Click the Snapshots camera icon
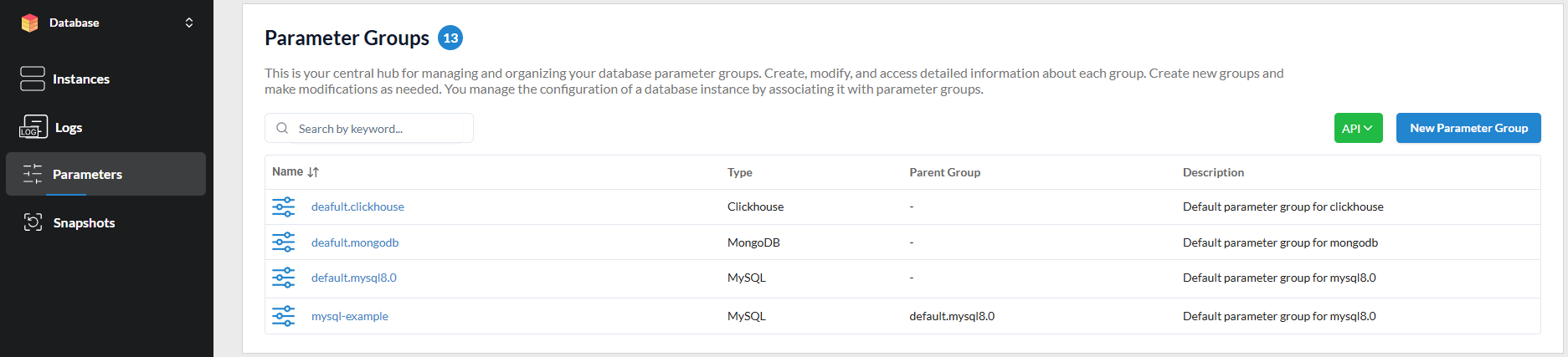The width and height of the screenshot is (1568, 357). pyautogui.click(x=33, y=222)
